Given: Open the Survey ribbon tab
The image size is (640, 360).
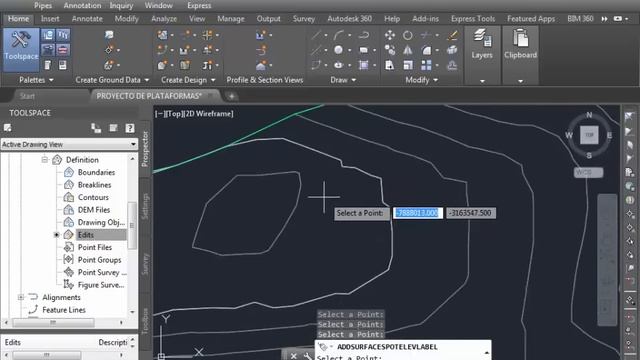Looking at the screenshot, I should pyautogui.click(x=304, y=19).
